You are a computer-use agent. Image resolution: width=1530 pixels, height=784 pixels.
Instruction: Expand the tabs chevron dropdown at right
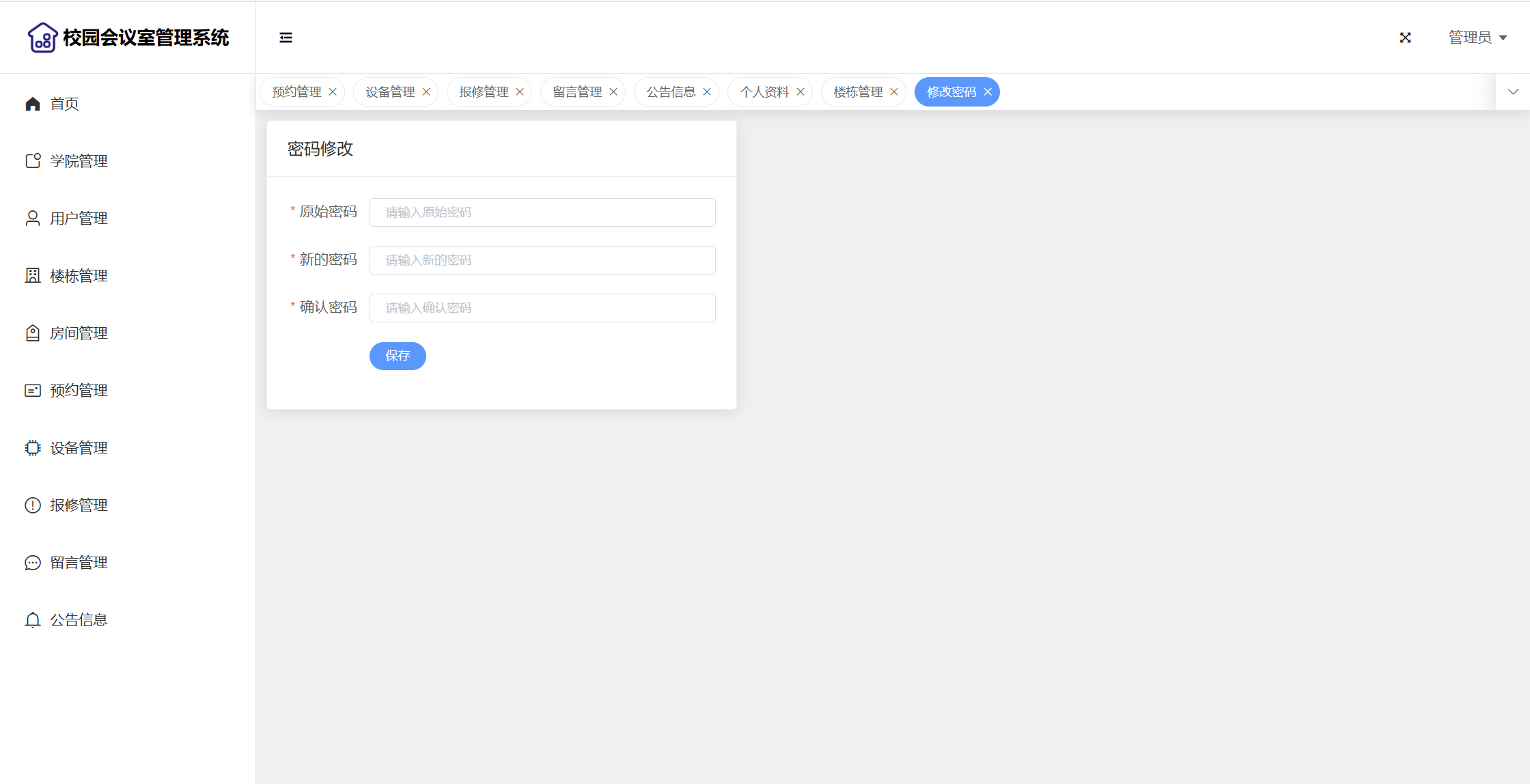[1513, 92]
